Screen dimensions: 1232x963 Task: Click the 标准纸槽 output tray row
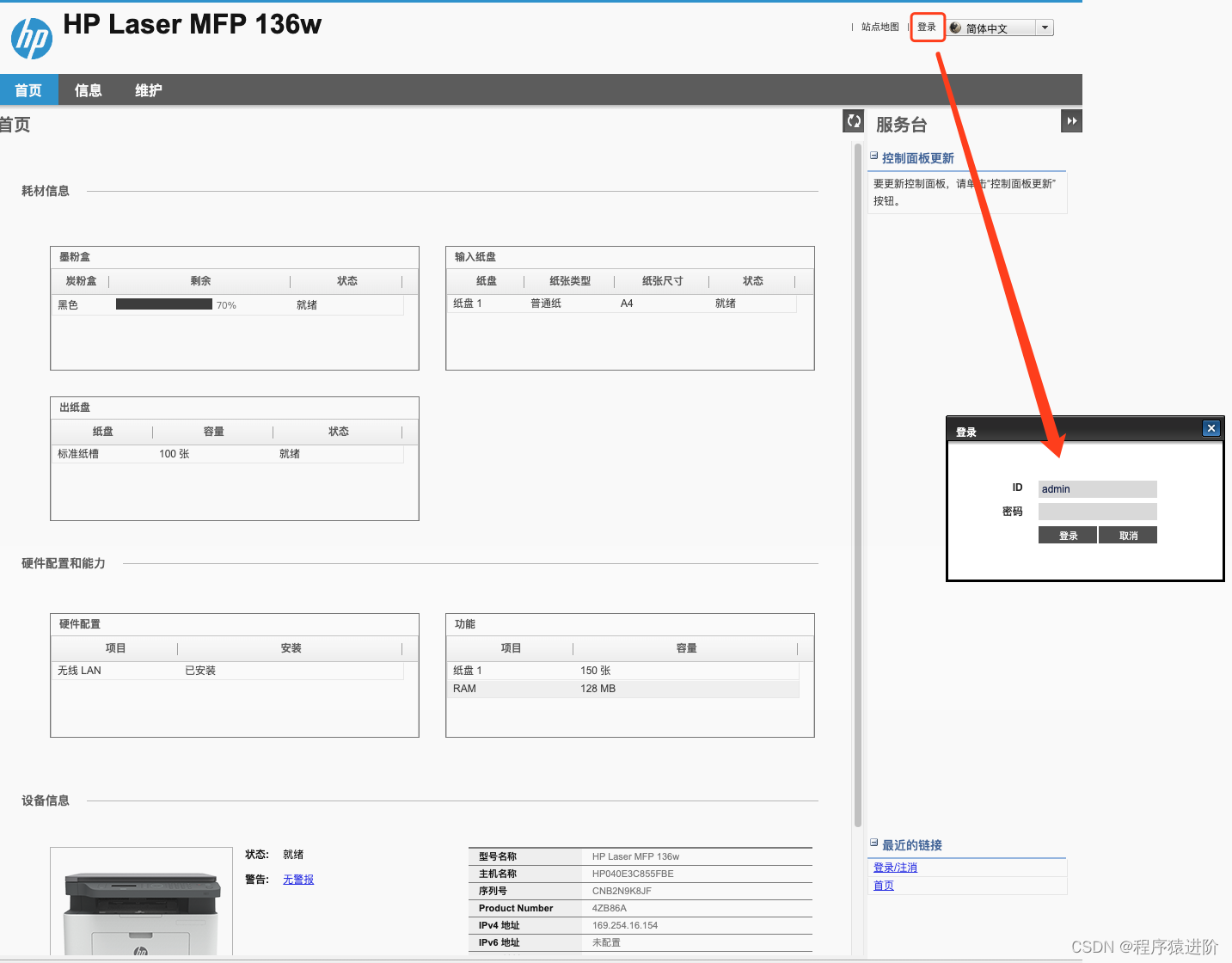228,454
